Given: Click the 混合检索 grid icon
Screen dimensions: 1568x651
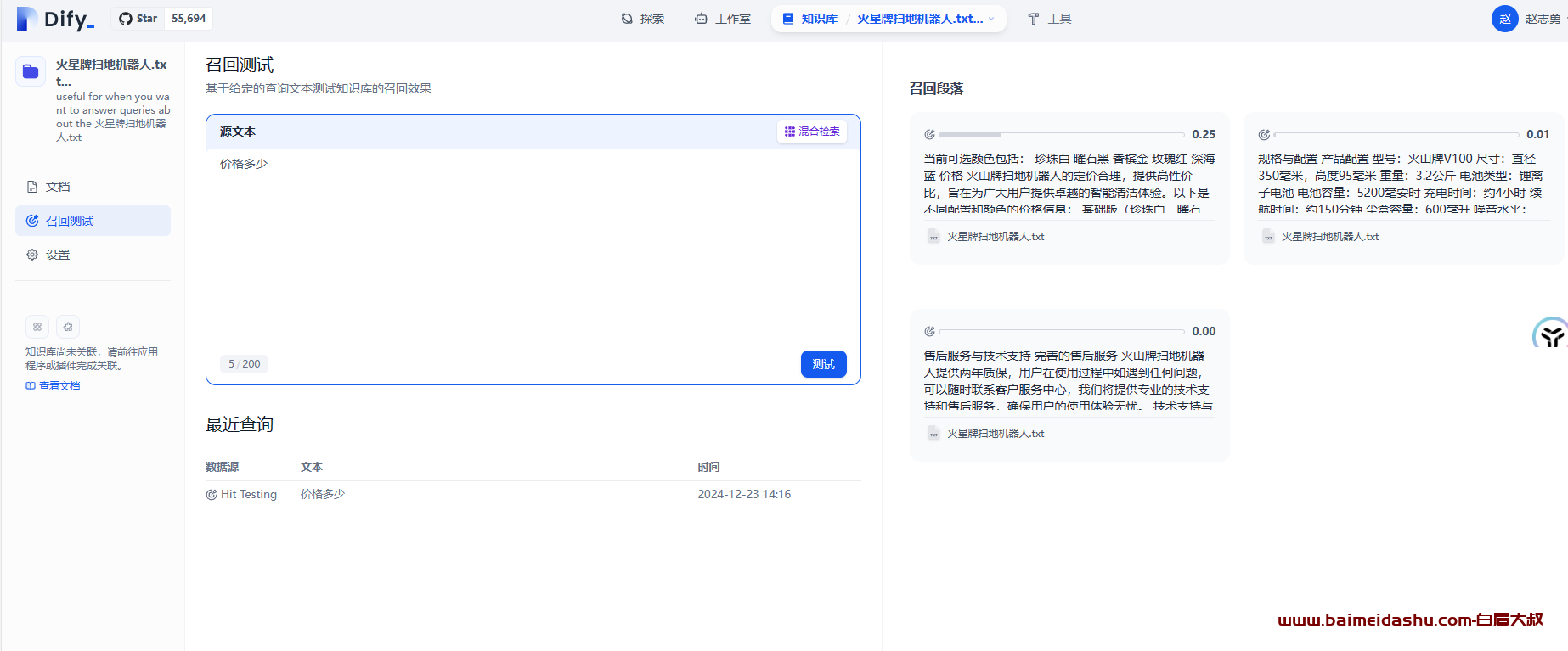Looking at the screenshot, I should pos(790,132).
